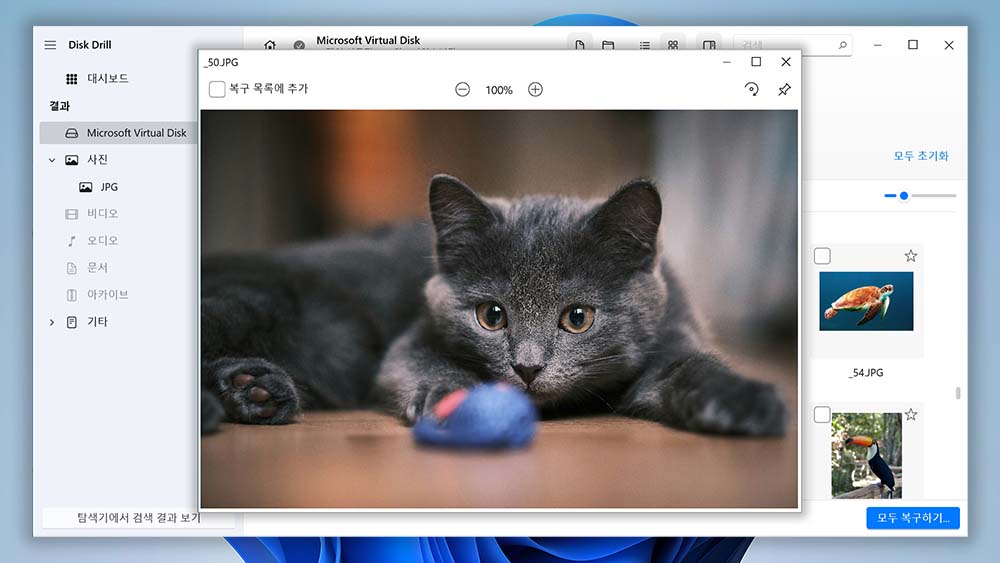Collapse the 사진 tree node
The width and height of the screenshot is (1000, 563).
click(52, 160)
